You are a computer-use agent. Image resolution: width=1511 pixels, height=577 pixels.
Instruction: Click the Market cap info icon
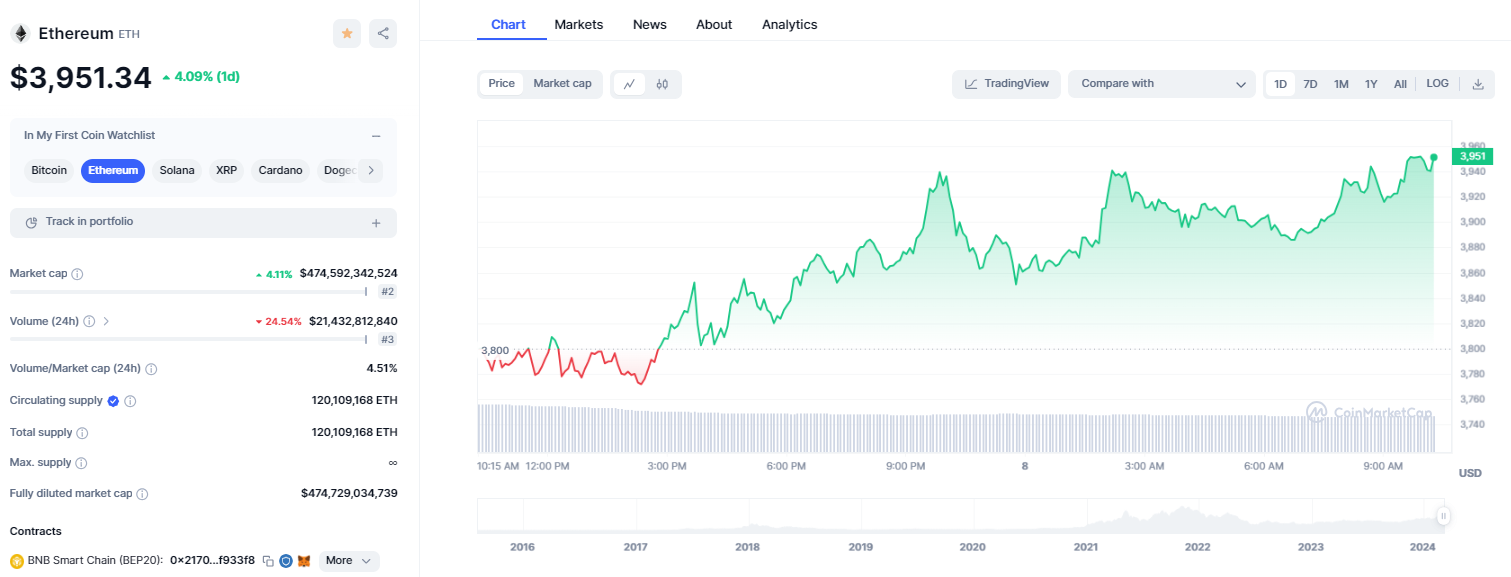pos(78,273)
